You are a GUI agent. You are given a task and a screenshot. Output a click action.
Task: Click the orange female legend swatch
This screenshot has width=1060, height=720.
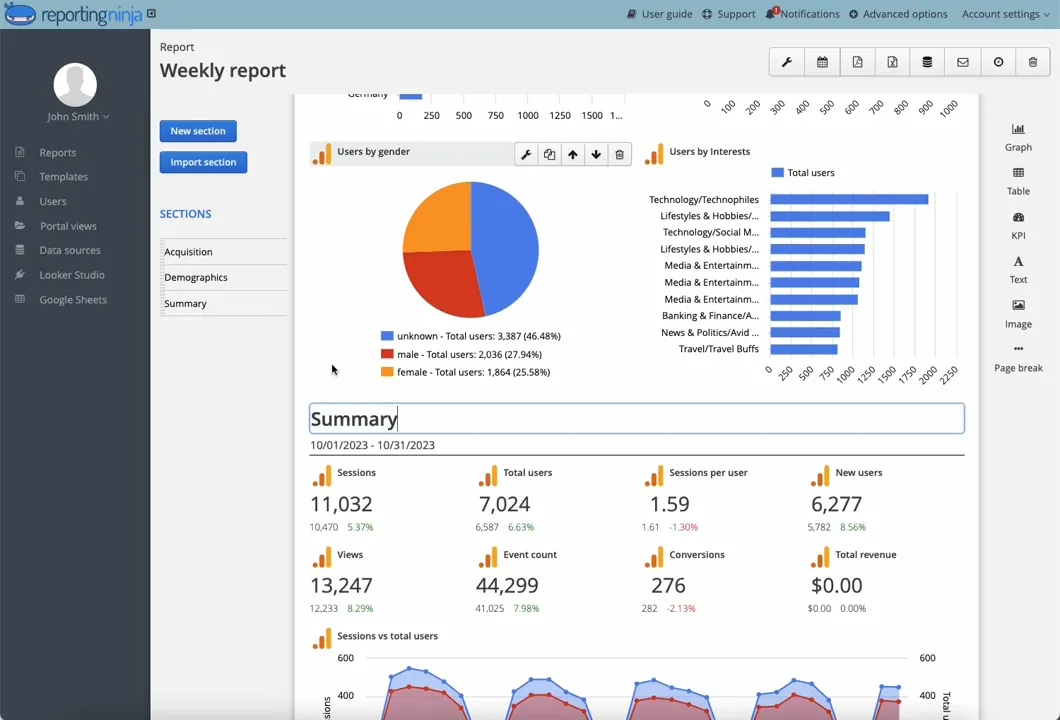pyautogui.click(x=387, y=372)
